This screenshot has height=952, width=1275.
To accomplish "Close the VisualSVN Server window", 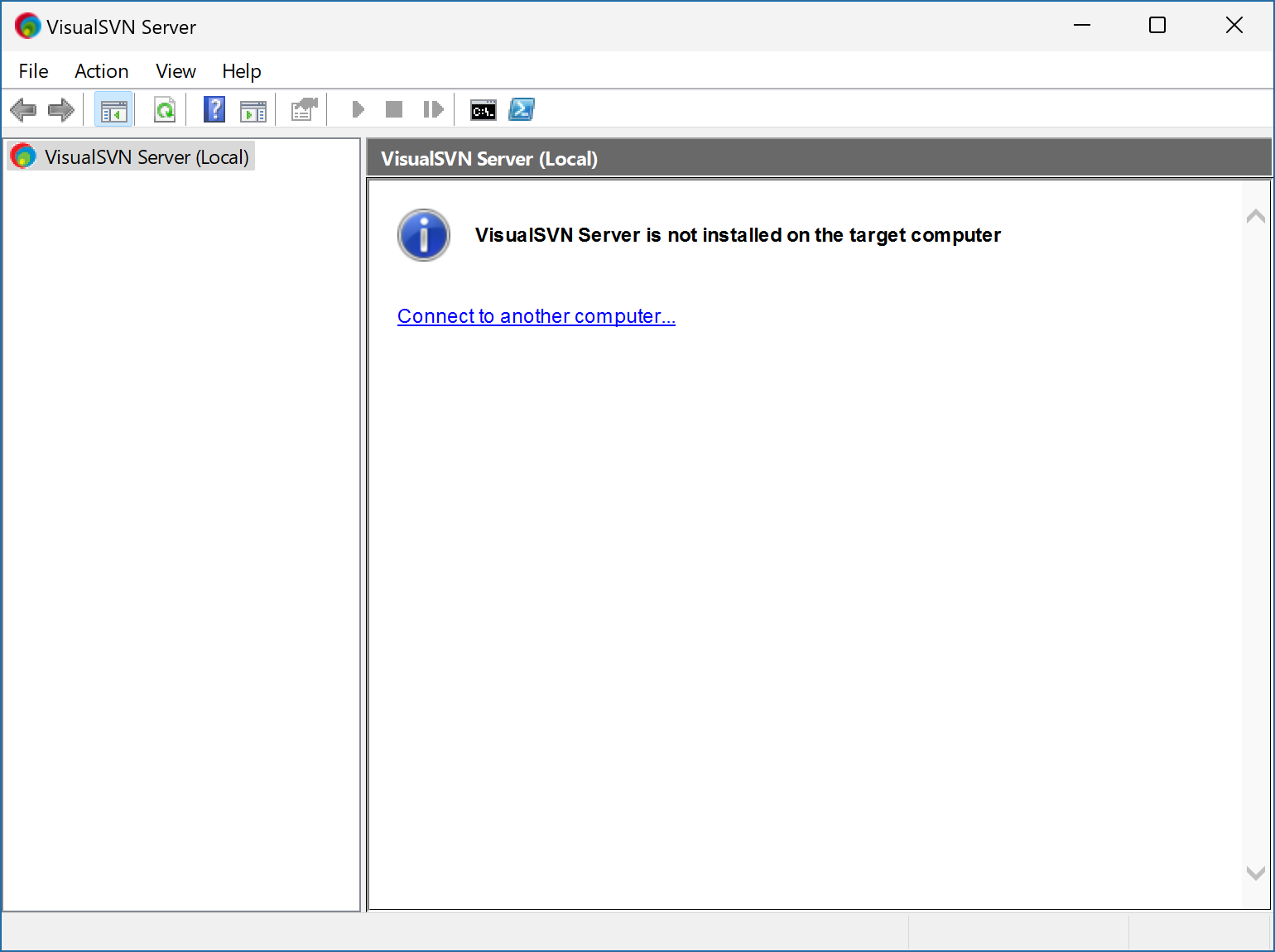I will [1234, 26].
